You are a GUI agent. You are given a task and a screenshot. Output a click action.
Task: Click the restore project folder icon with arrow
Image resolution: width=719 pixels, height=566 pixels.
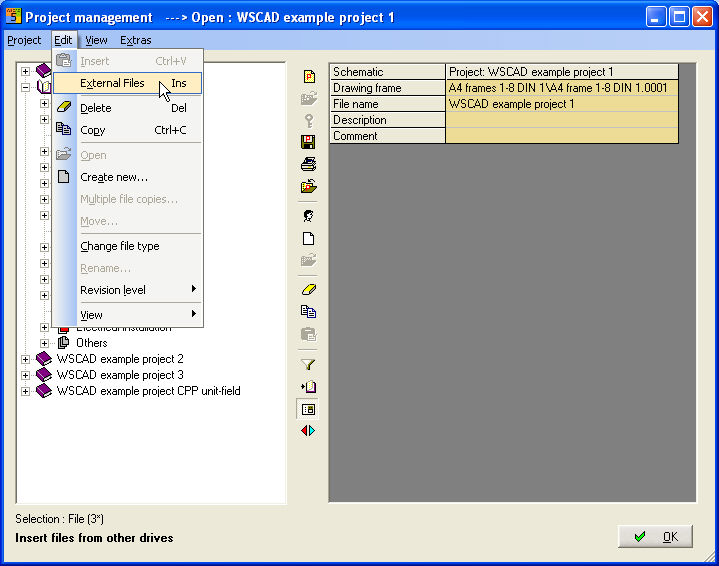309,186
